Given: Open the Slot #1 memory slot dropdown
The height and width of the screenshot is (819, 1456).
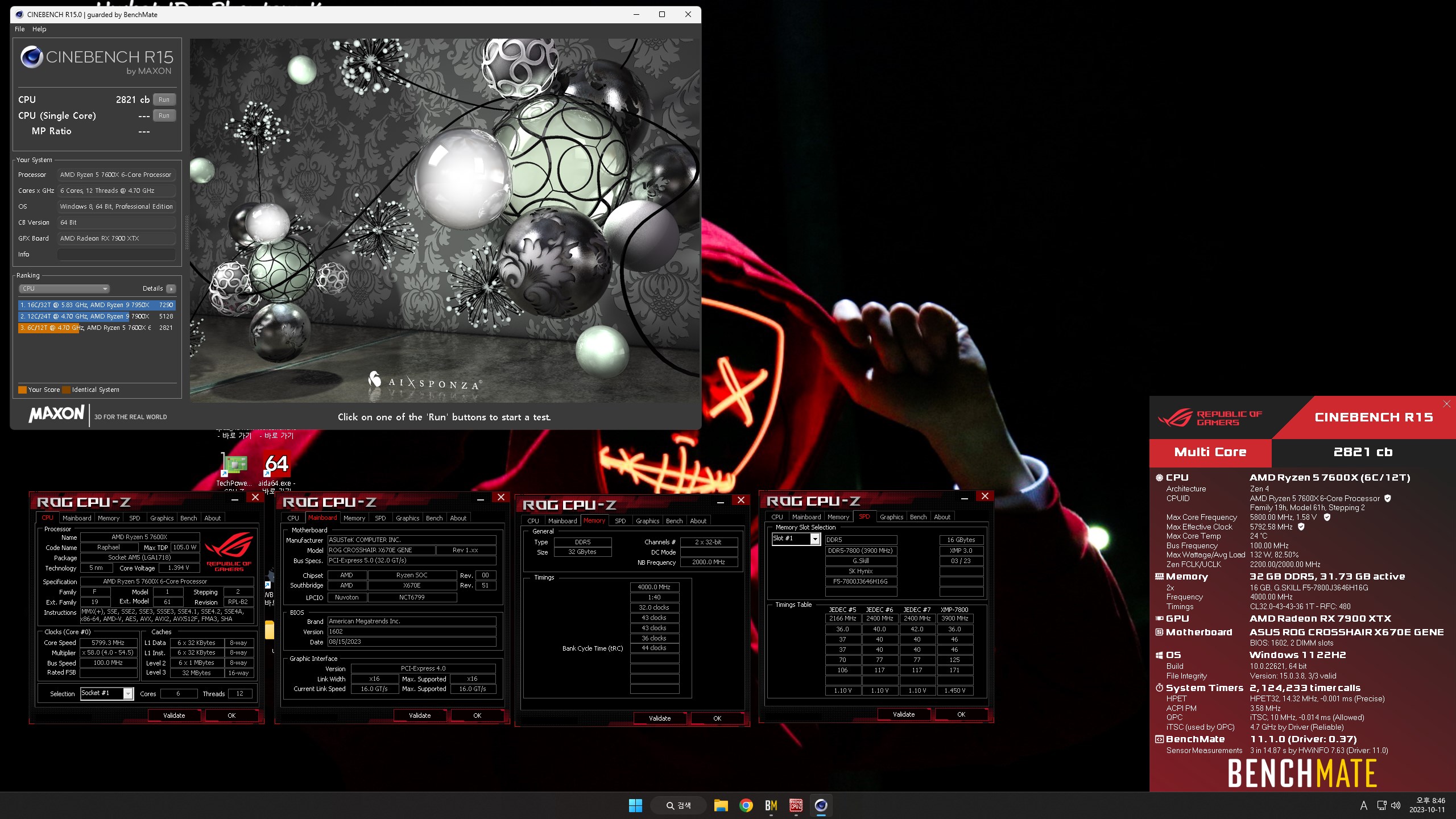Looking at the screenshot, I should pyautogui.click(x=796, y=539).
